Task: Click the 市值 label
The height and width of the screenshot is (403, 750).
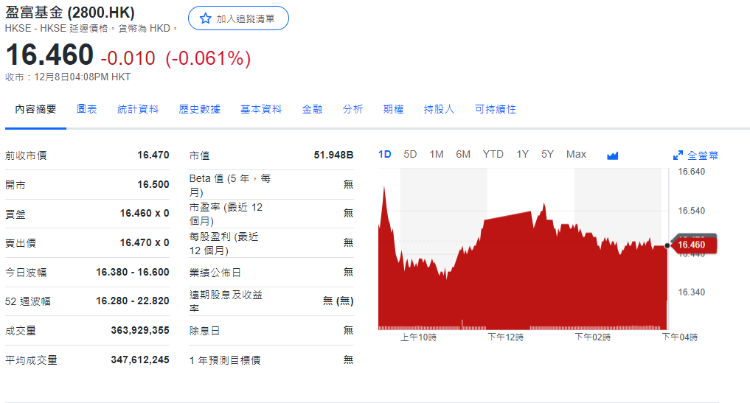Action: coord(199,156)
